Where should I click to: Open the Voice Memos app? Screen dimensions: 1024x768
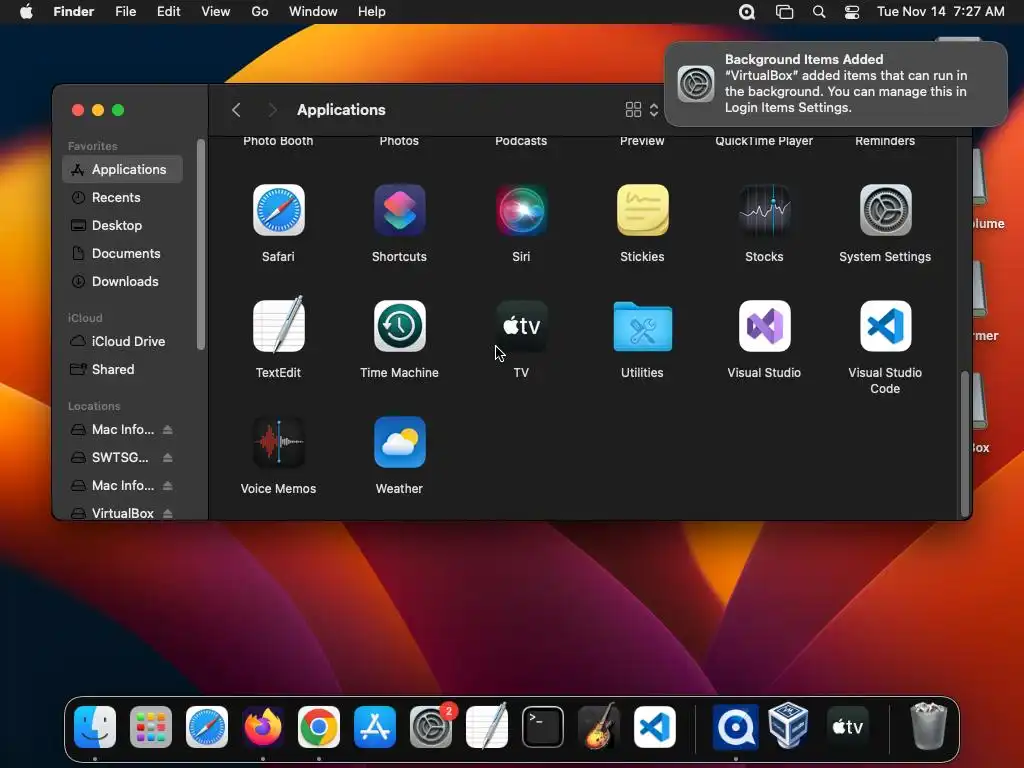[x=279, y=442]
